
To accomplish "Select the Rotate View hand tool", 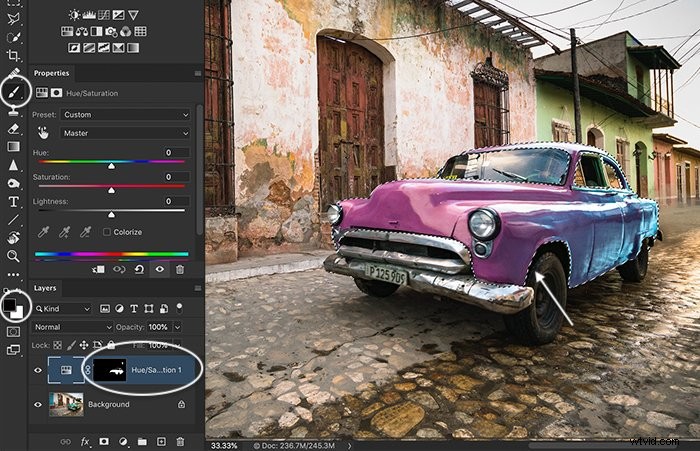I will (x=13, y=238).
